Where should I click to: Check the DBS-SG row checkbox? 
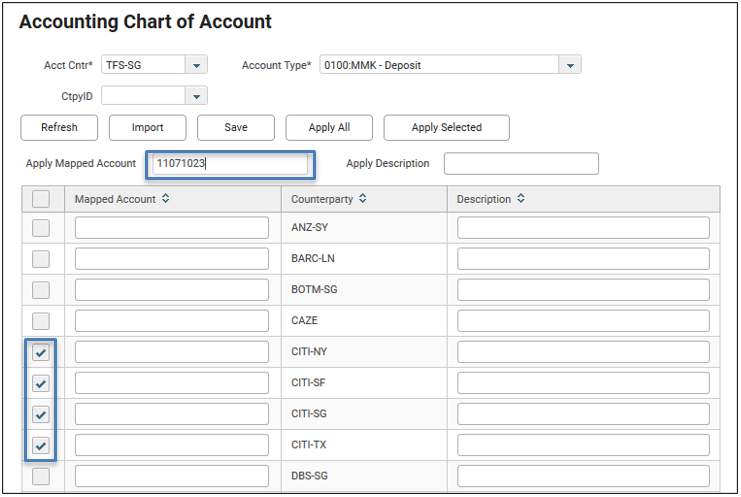tap(41, 476)
